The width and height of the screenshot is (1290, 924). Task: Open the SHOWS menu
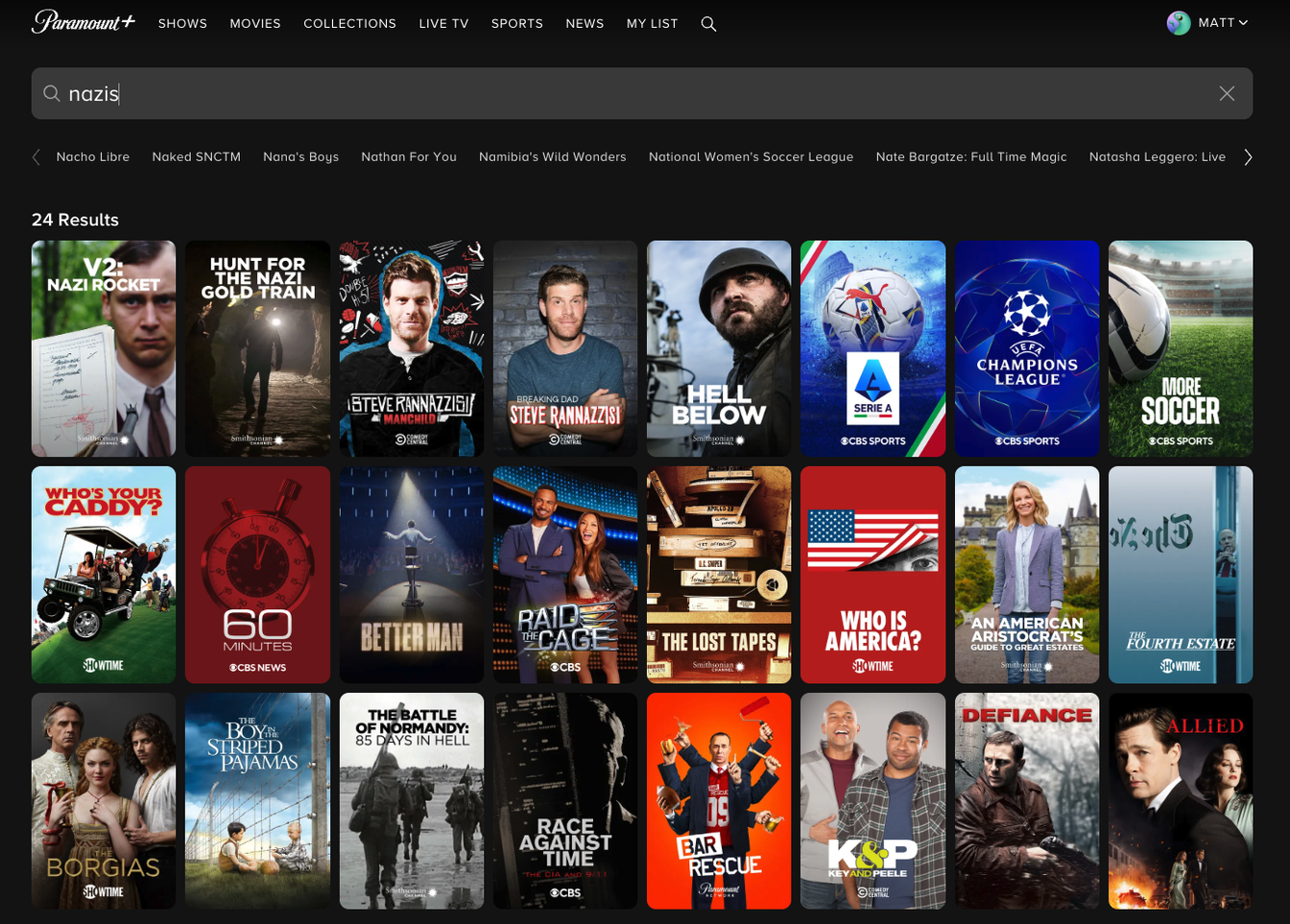click(x=182, y=23)
